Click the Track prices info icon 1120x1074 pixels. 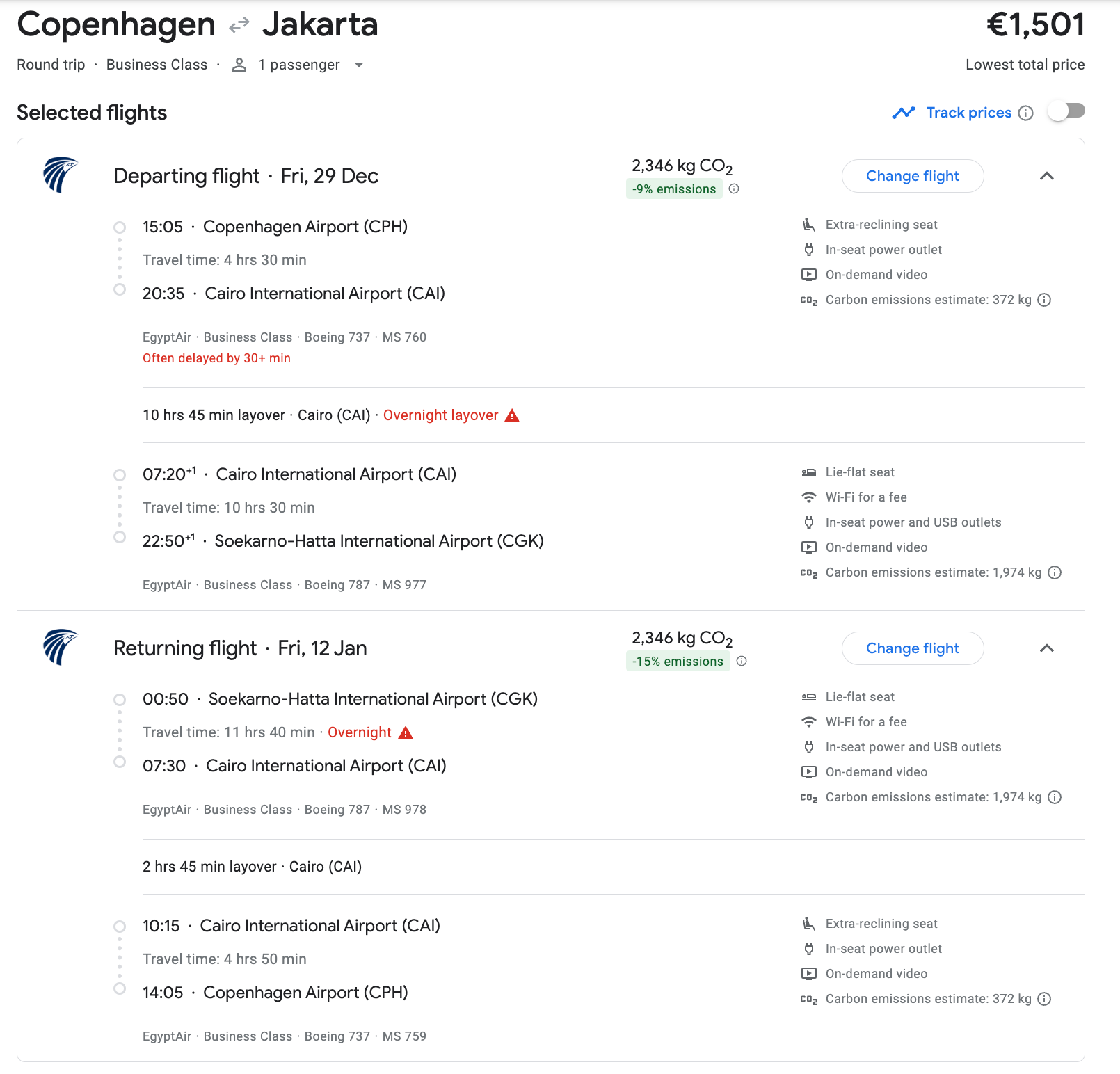1025,113
